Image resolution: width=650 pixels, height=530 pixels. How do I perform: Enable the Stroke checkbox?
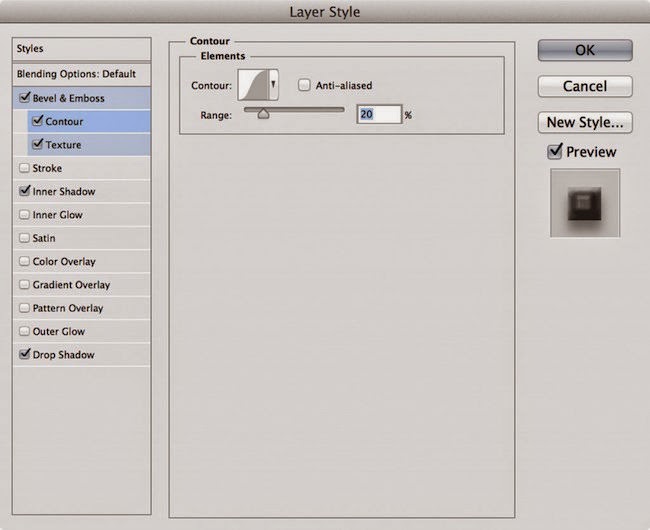point(24,168)
